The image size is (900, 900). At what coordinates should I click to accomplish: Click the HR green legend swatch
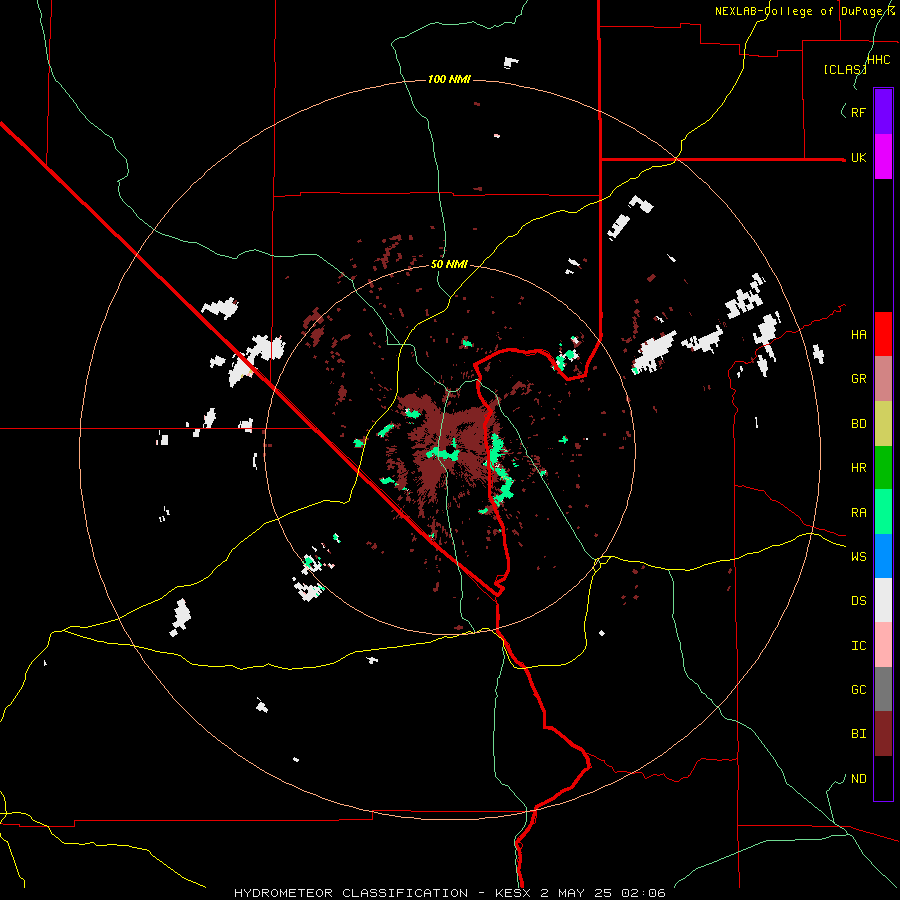pos(883,468)
